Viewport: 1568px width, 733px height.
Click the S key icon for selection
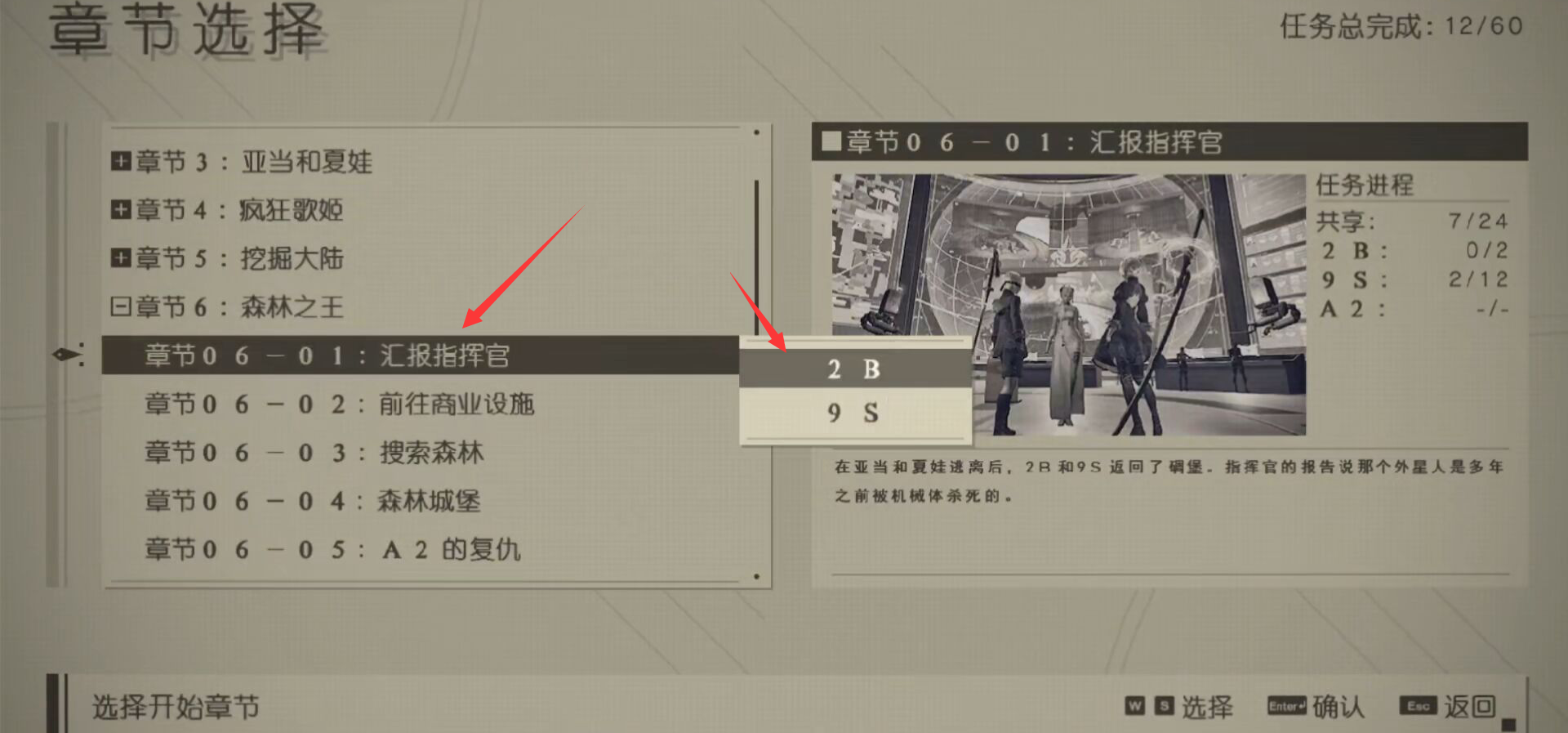[x=1165, y=706]
